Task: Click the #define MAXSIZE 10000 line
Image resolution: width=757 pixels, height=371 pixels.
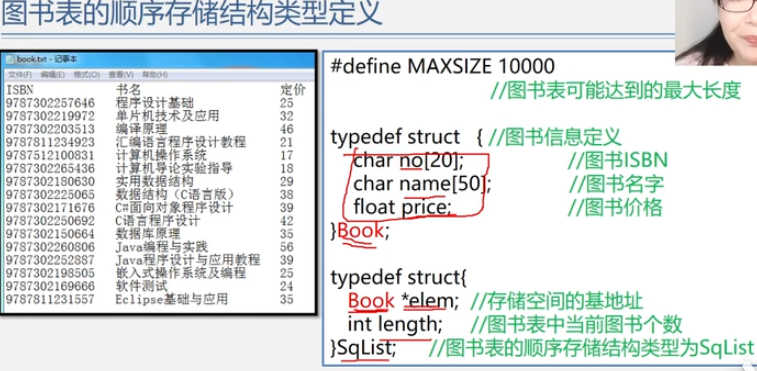Action: [x=442, y=66]
